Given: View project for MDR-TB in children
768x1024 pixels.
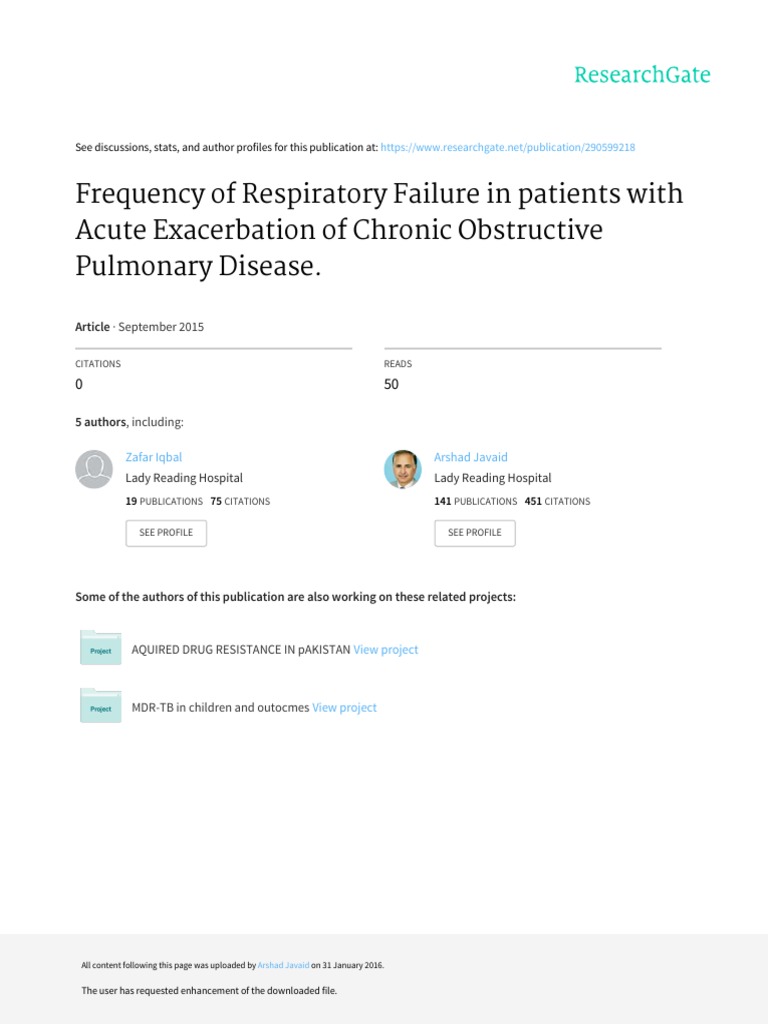Looking at the screenshot, I should pyautogui.click(x=344, y=707).
